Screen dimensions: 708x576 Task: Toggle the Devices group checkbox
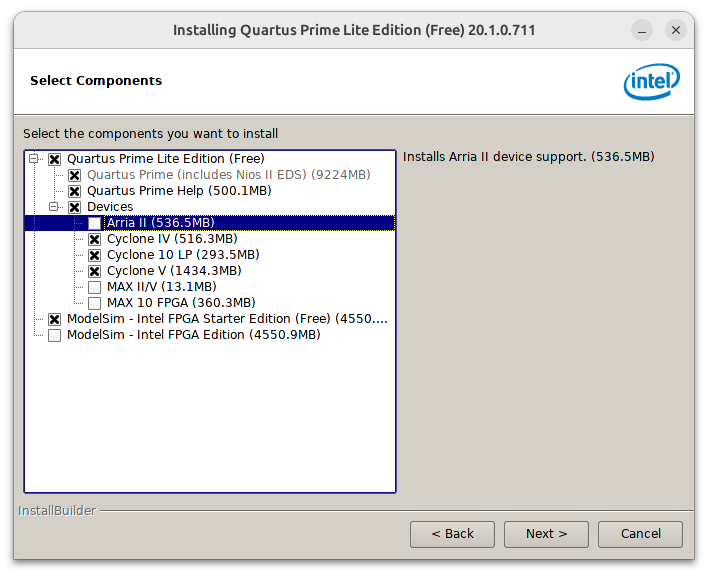tap(75, 207)
